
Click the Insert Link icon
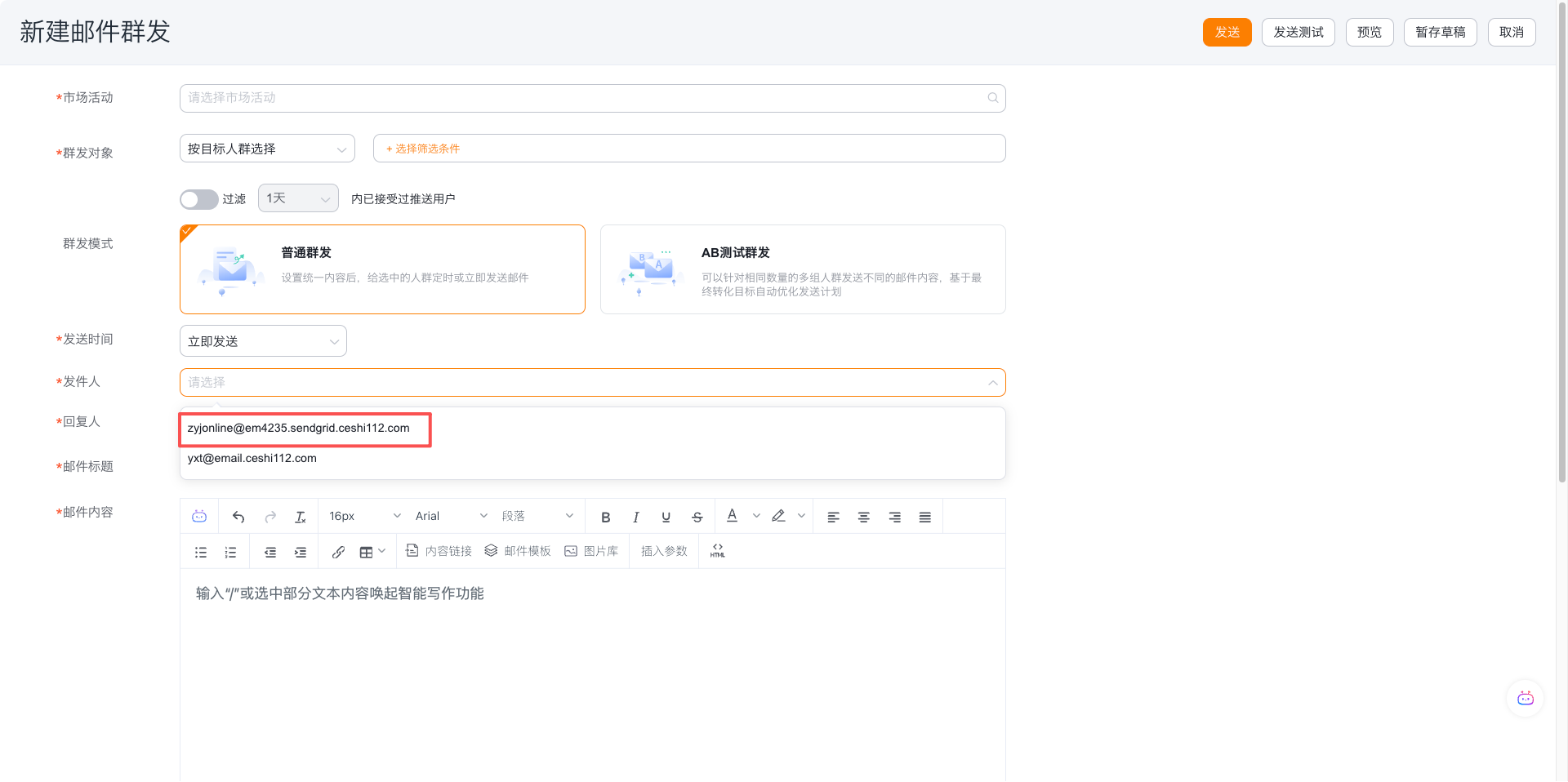[x=338, y=551]
